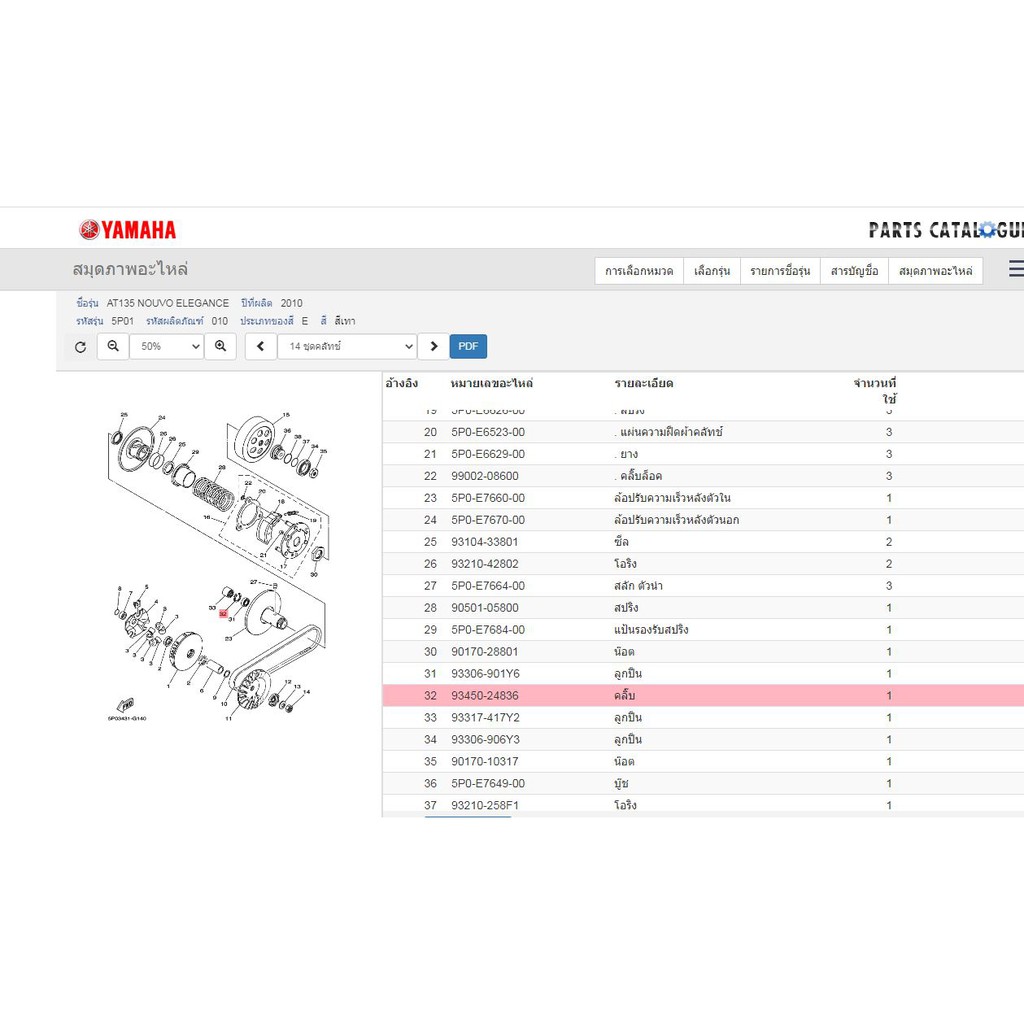Go to previous diagram with left arrow
1024x1024 pixels.
[x=261, y=346]
